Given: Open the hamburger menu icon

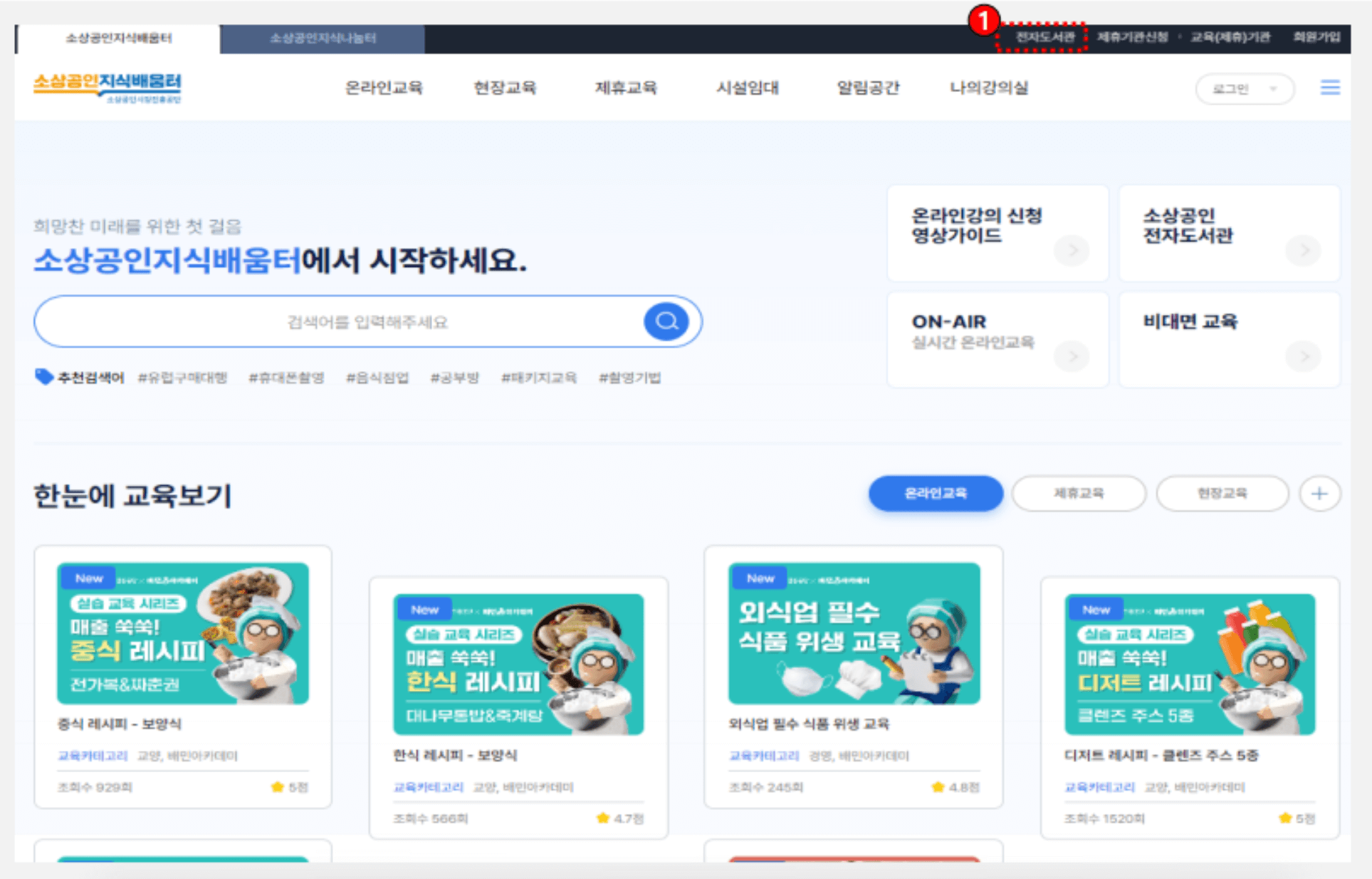Looking at the screenshot, I should (1329, 88).
